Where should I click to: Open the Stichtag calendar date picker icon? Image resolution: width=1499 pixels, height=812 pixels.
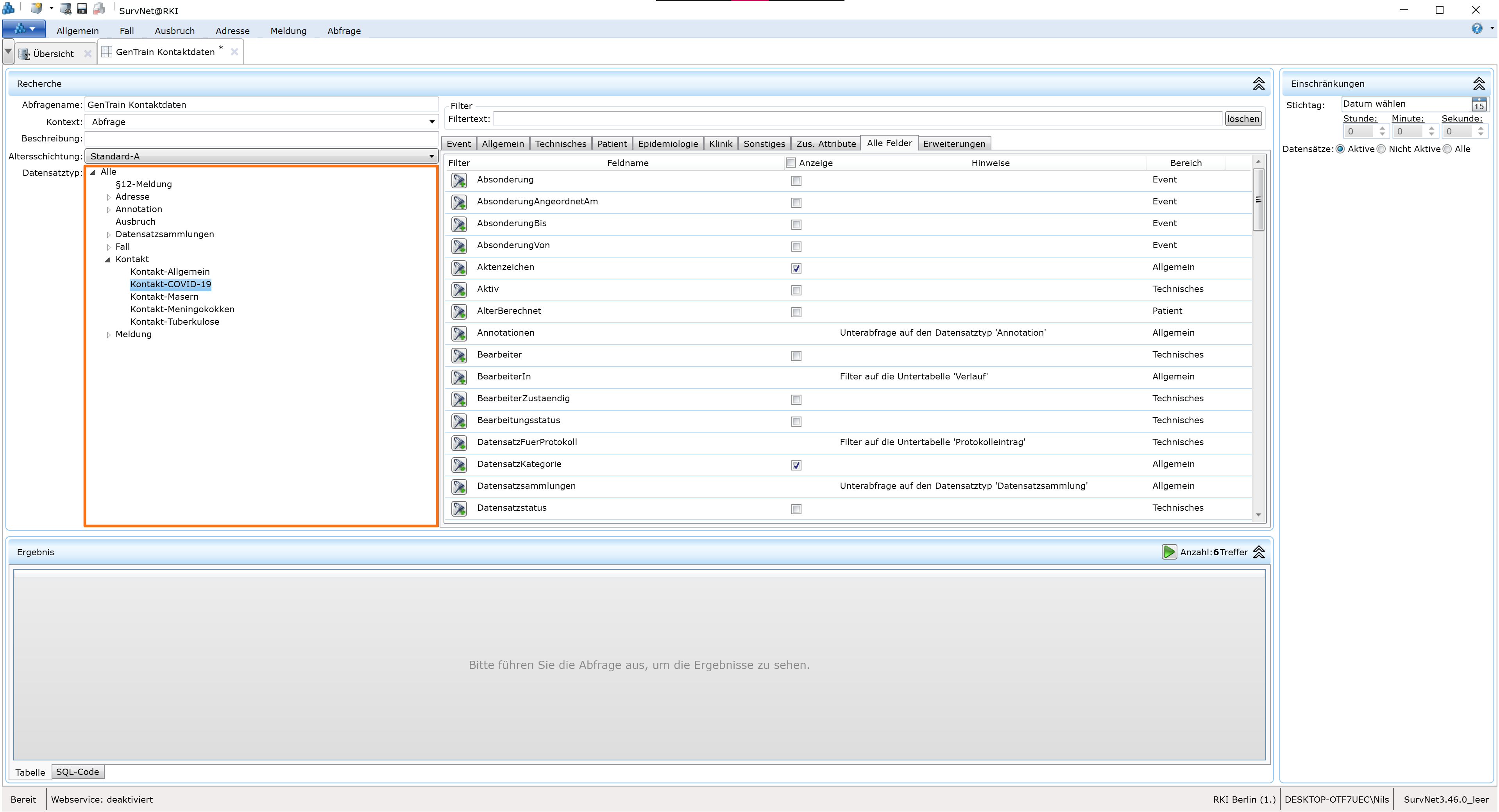coord(1479,104)
